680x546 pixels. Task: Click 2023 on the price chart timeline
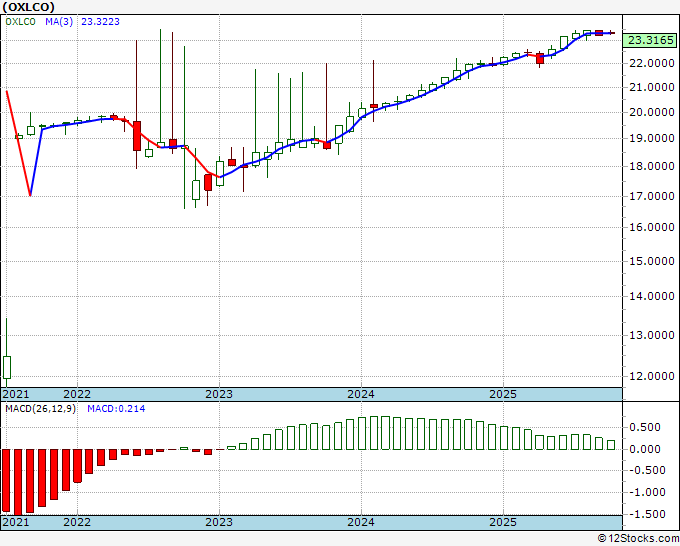219,394
